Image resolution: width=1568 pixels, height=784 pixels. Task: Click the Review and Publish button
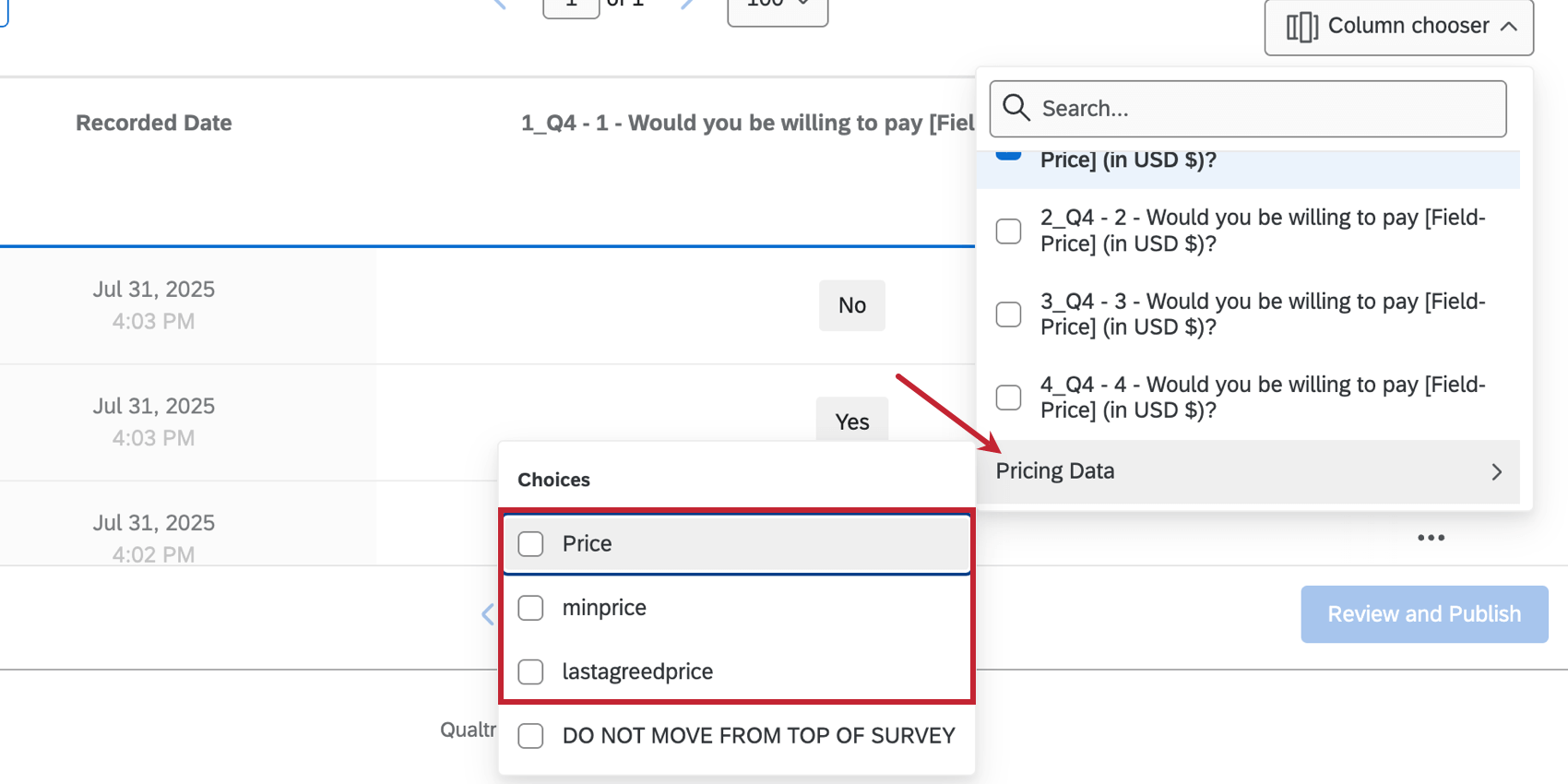tap(1424, 614)
